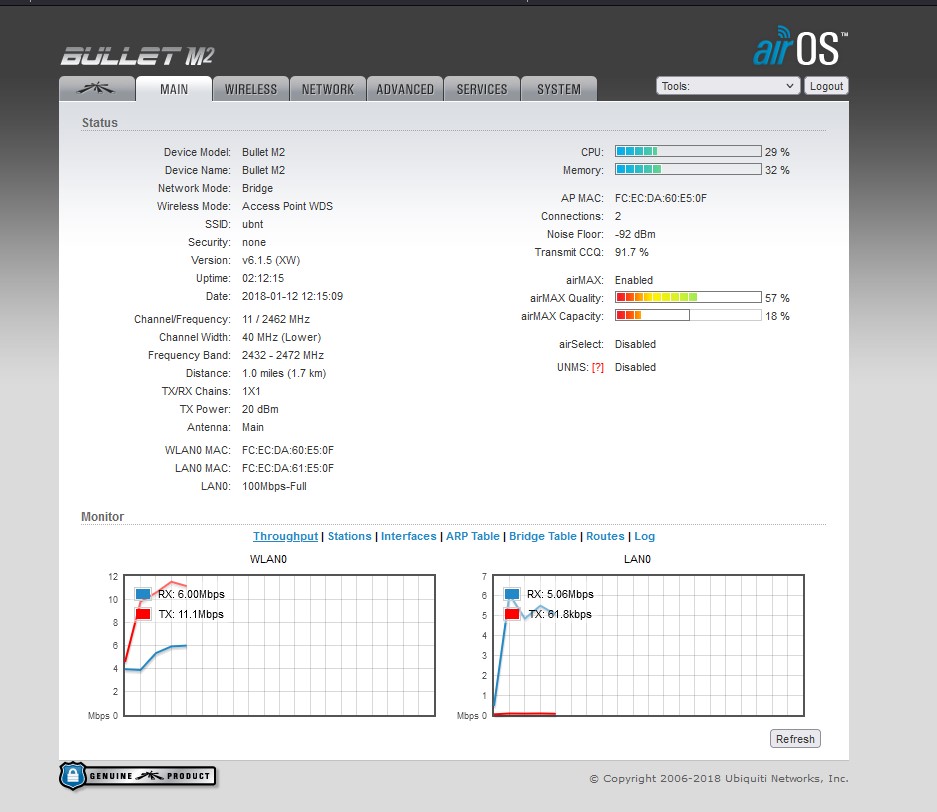
Task: Click the Bullet M2 logo
Action: (137, 56)
